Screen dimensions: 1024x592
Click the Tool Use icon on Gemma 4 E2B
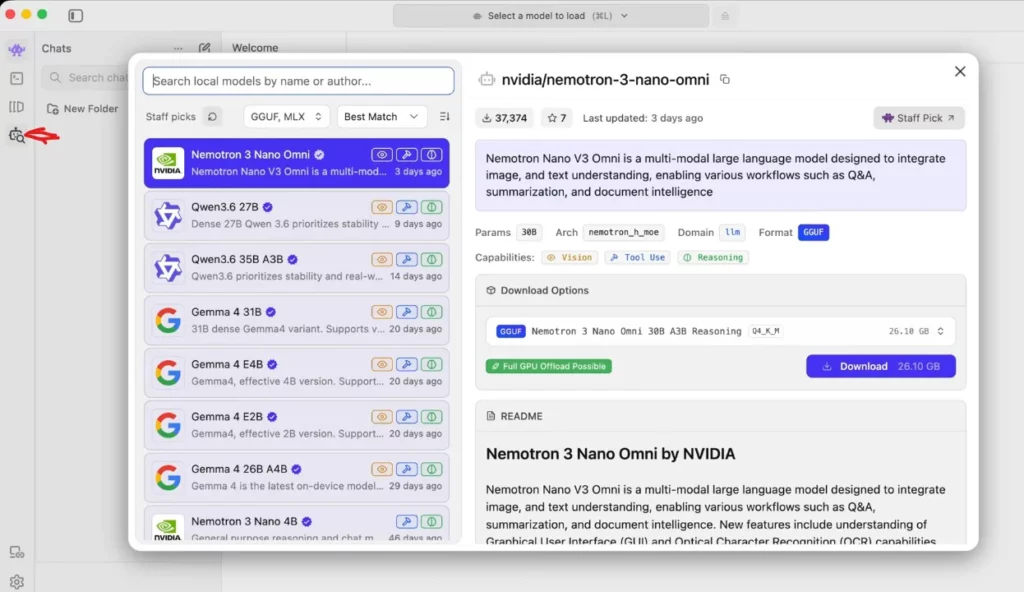pyautogui.click(x=406, y=417)
